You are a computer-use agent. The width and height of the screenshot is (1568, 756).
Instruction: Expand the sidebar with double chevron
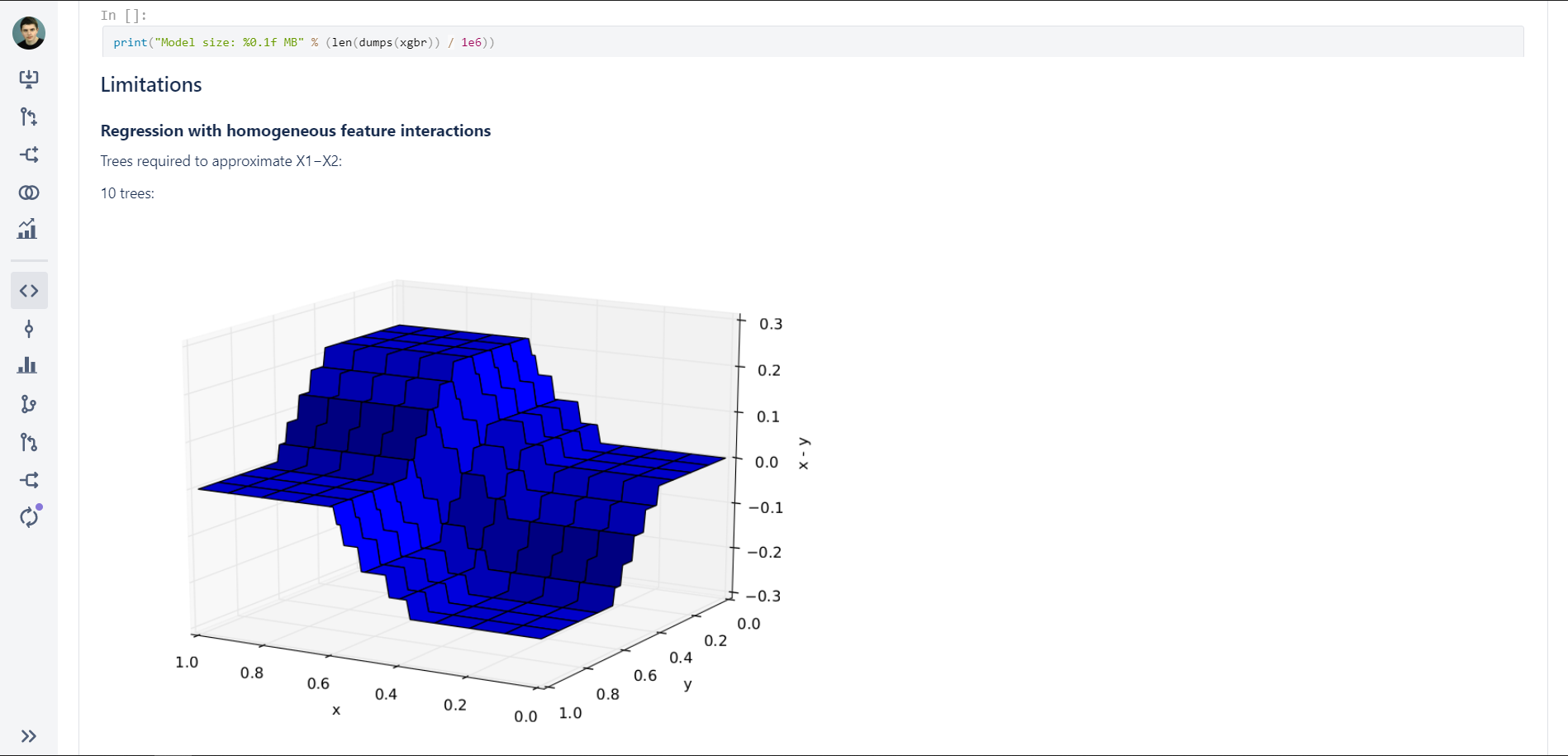tap(29, 736)
